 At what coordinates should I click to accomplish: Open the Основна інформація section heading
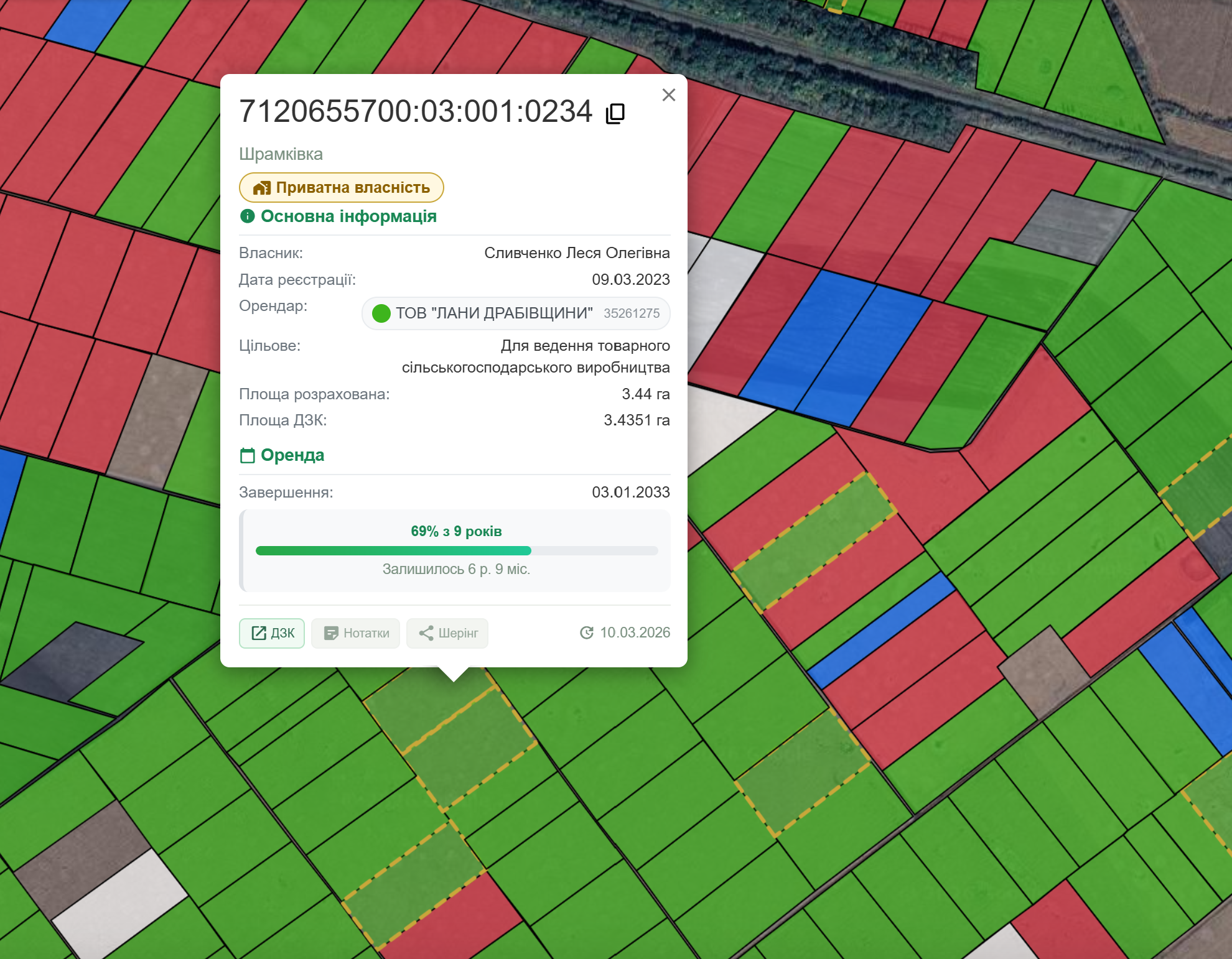tap(348, 216)
